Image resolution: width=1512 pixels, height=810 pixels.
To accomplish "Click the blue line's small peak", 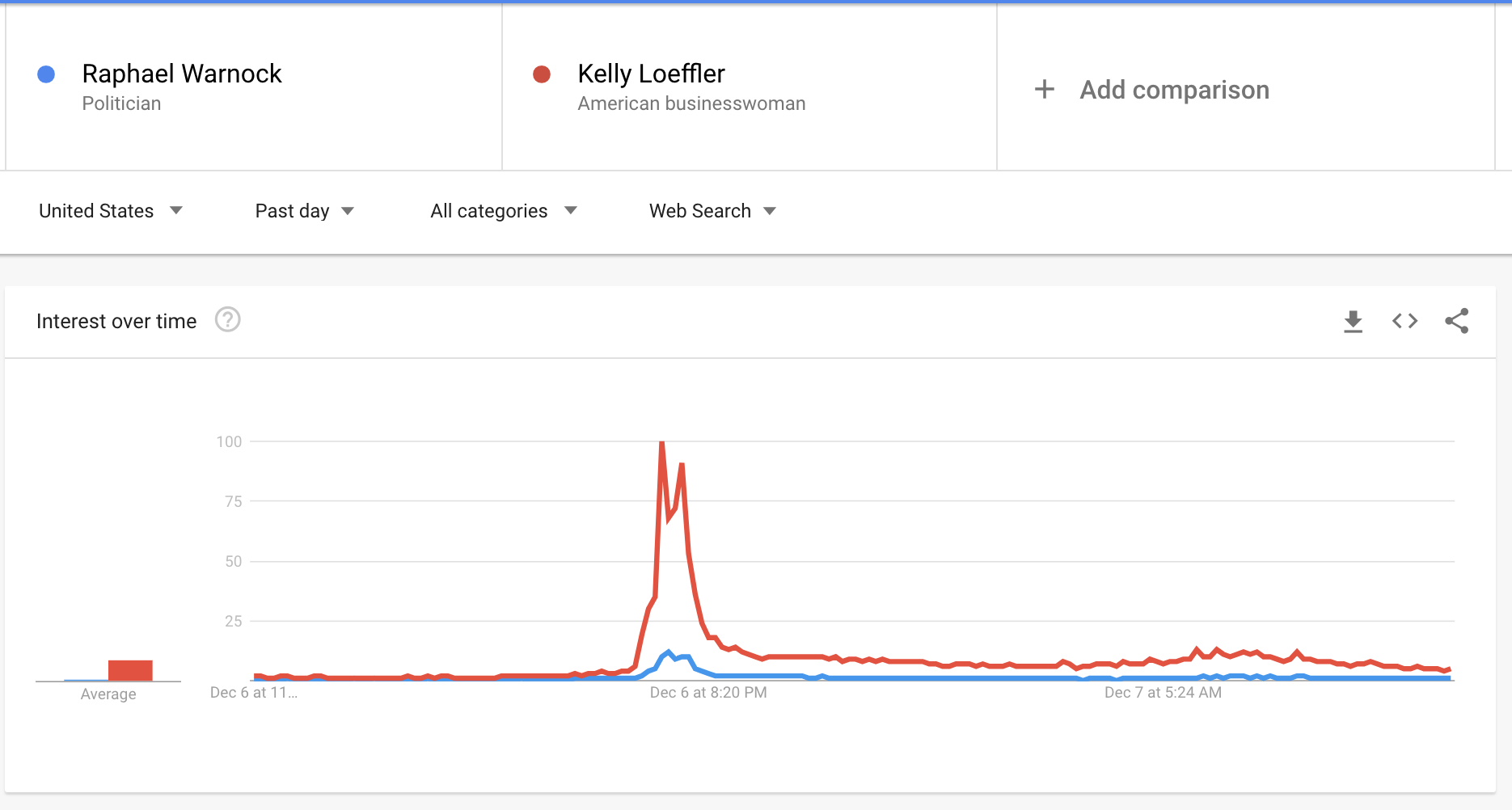I will (x=669, y=652).
